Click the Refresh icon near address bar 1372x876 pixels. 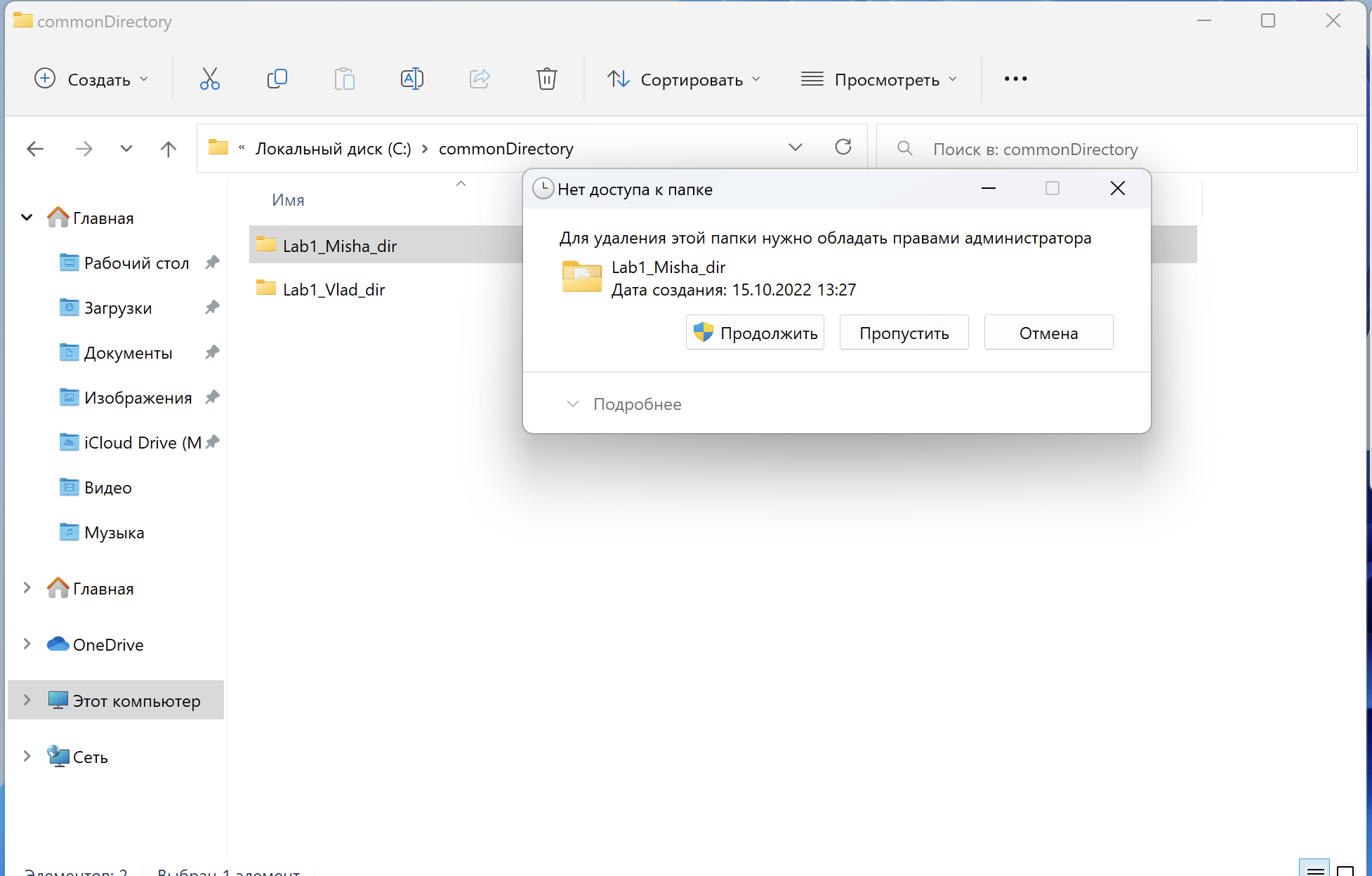[843, 147]
